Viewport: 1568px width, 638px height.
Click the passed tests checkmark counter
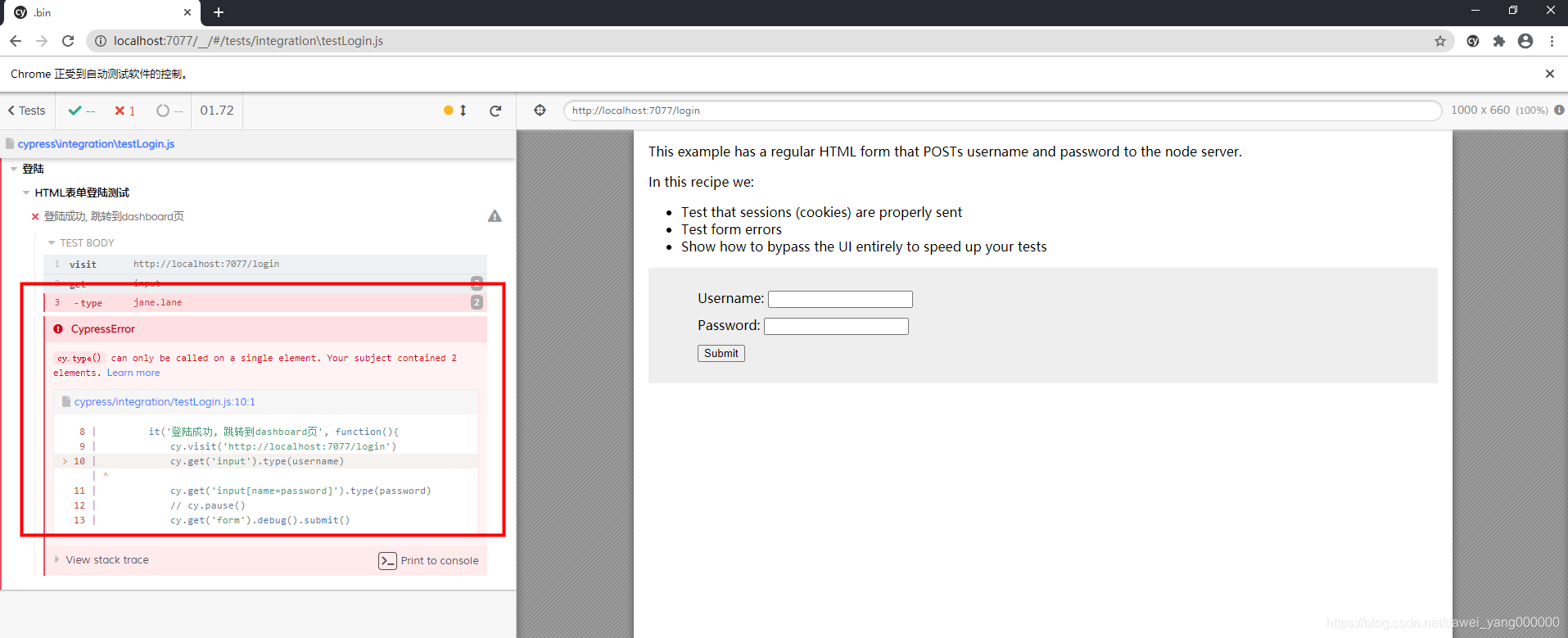coord(81,111)
